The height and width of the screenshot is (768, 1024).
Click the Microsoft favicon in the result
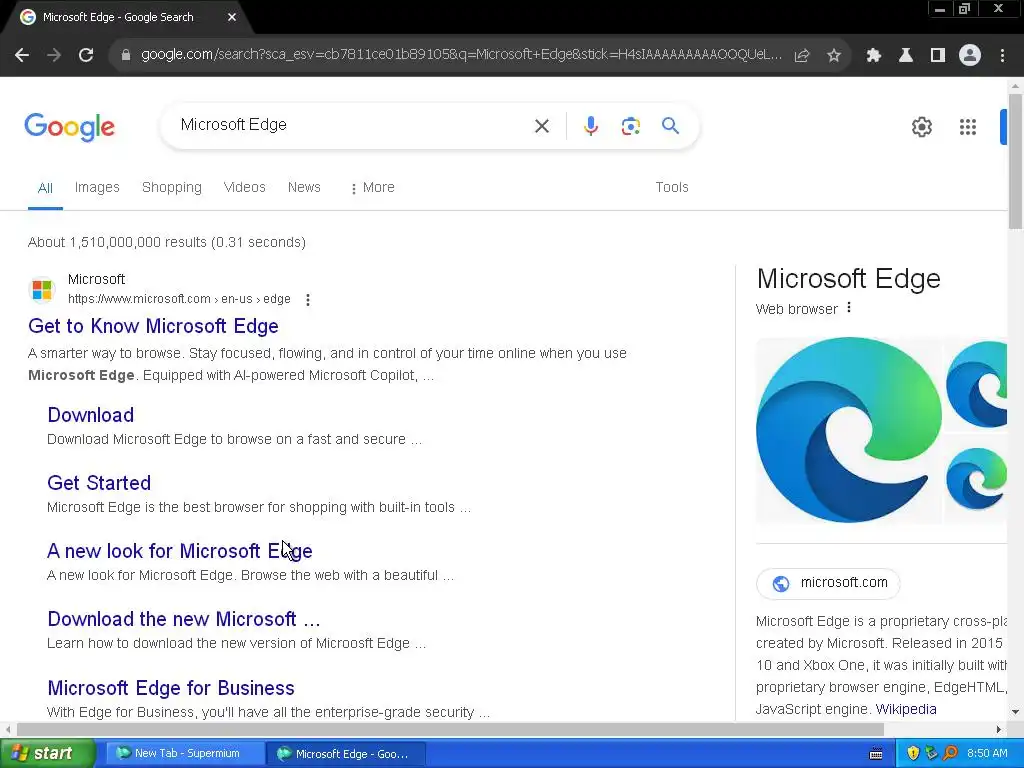tap(42, 289)
